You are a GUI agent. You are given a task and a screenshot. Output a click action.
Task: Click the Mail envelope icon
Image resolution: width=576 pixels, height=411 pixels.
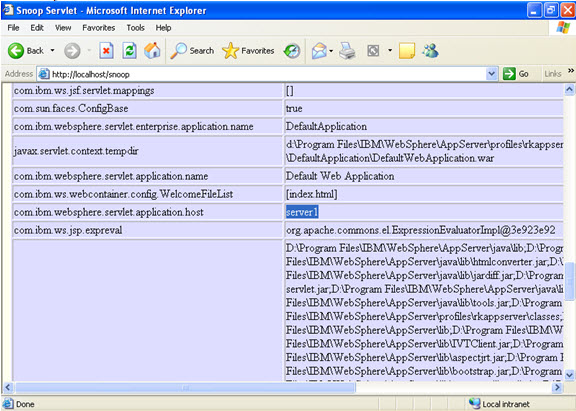[x=319, y=51]
